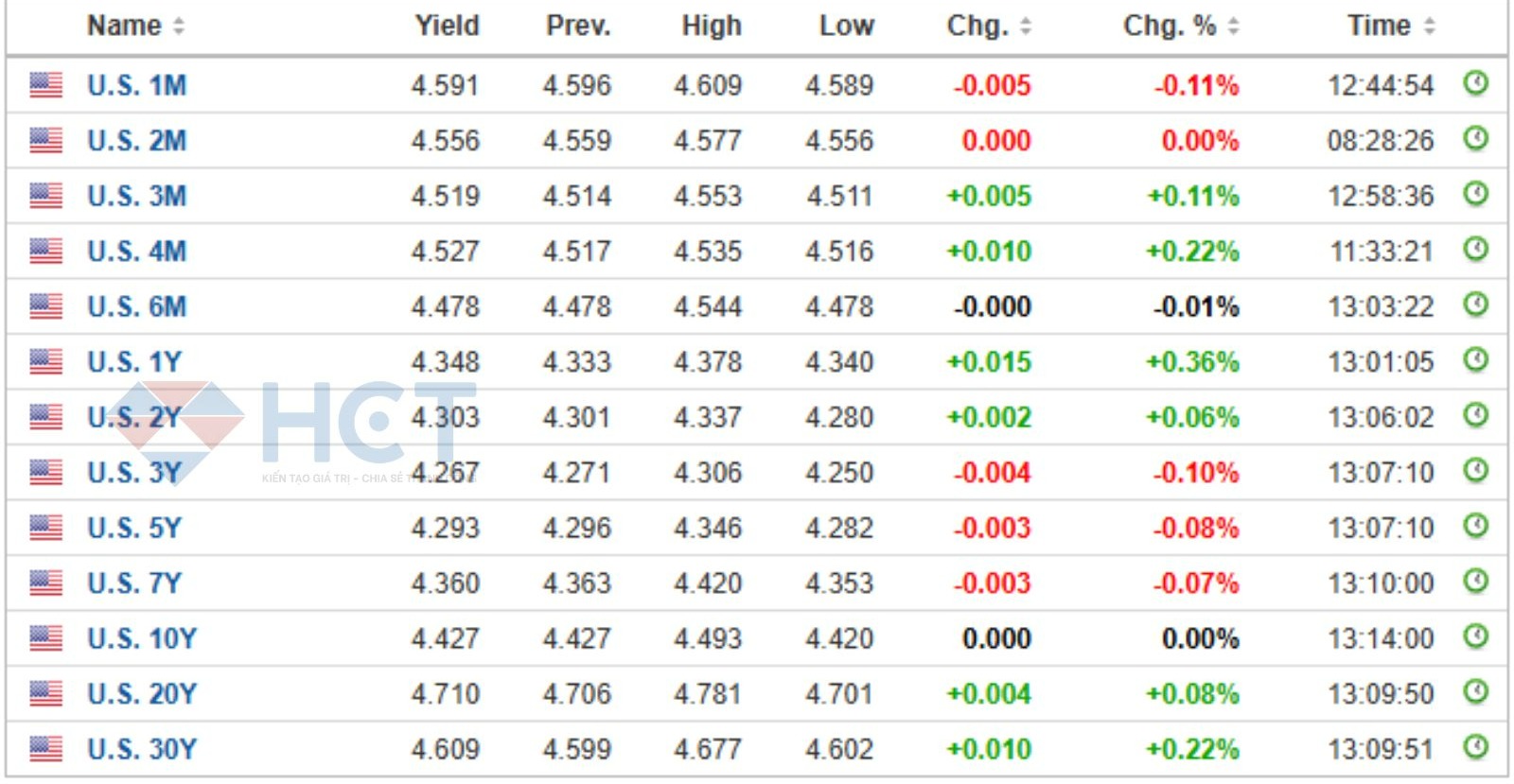Screen dimensions: 1514x784
Task: Open the U.S. 20Y bond link
Action: point(141,694)
